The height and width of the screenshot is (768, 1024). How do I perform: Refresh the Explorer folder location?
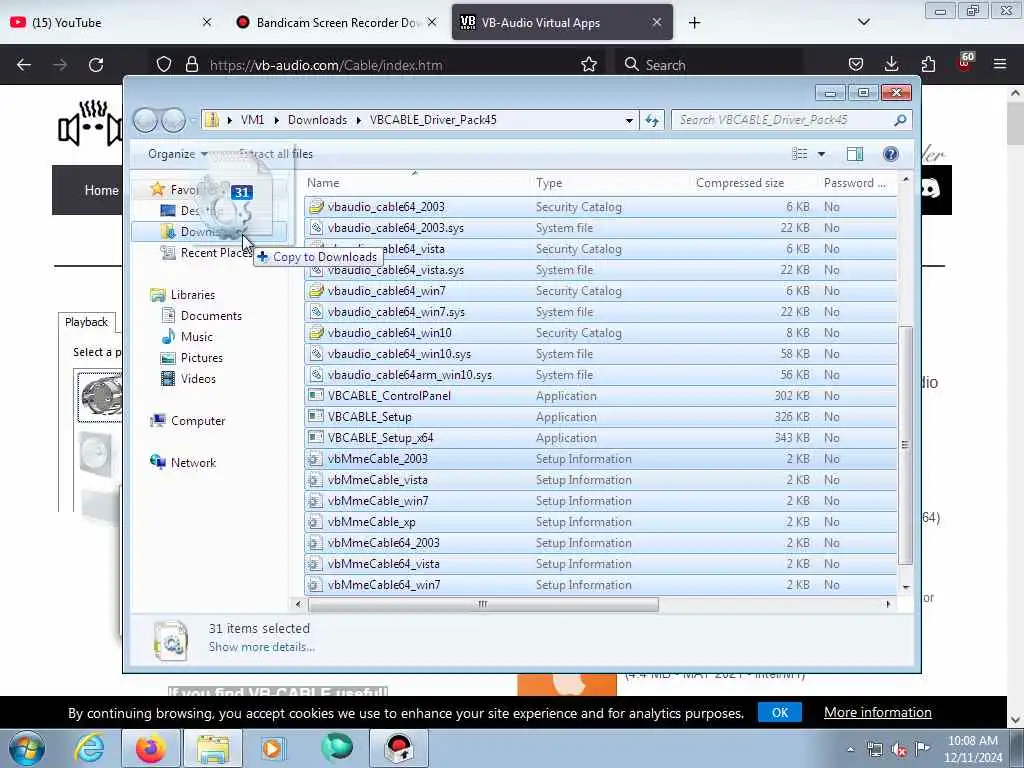pyautogui.click(x=652, y=120)
